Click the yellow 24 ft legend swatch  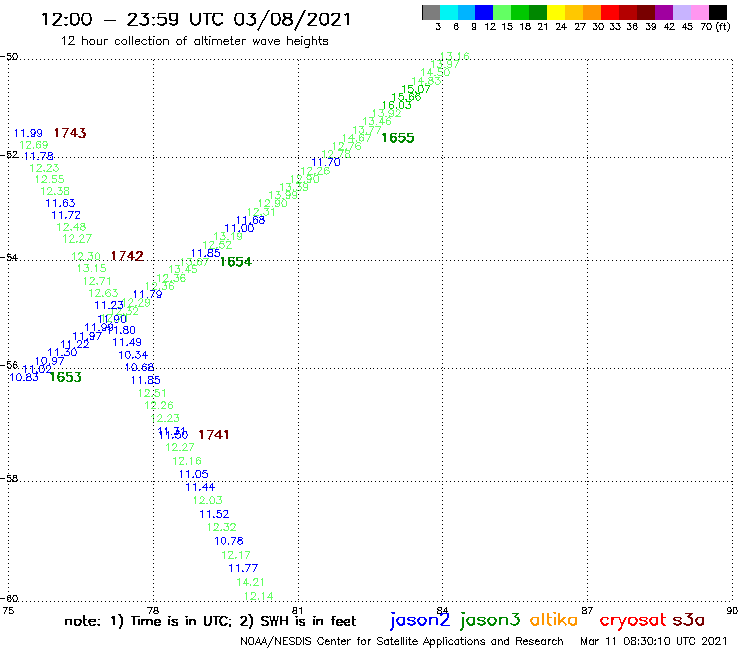[556, 12]
